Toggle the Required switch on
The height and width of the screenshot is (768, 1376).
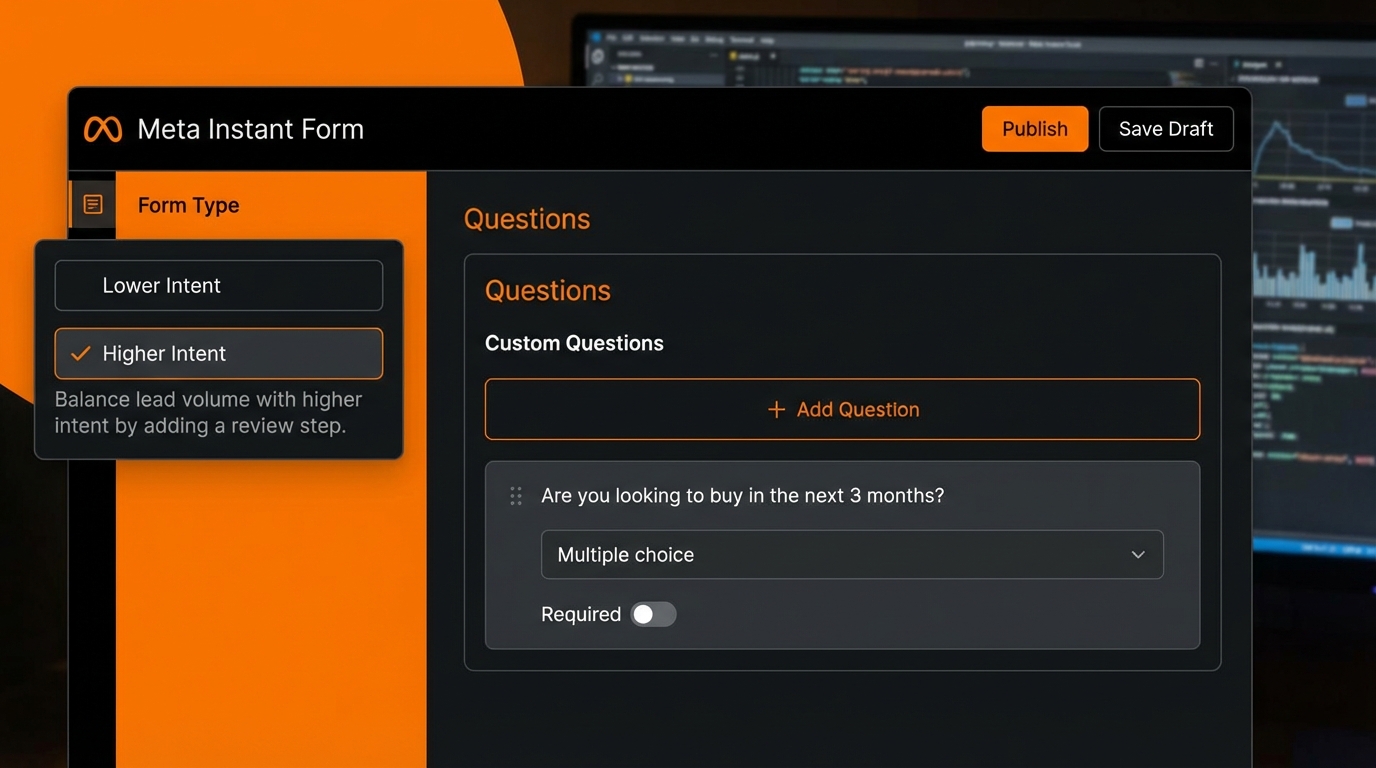coord(654,614)
